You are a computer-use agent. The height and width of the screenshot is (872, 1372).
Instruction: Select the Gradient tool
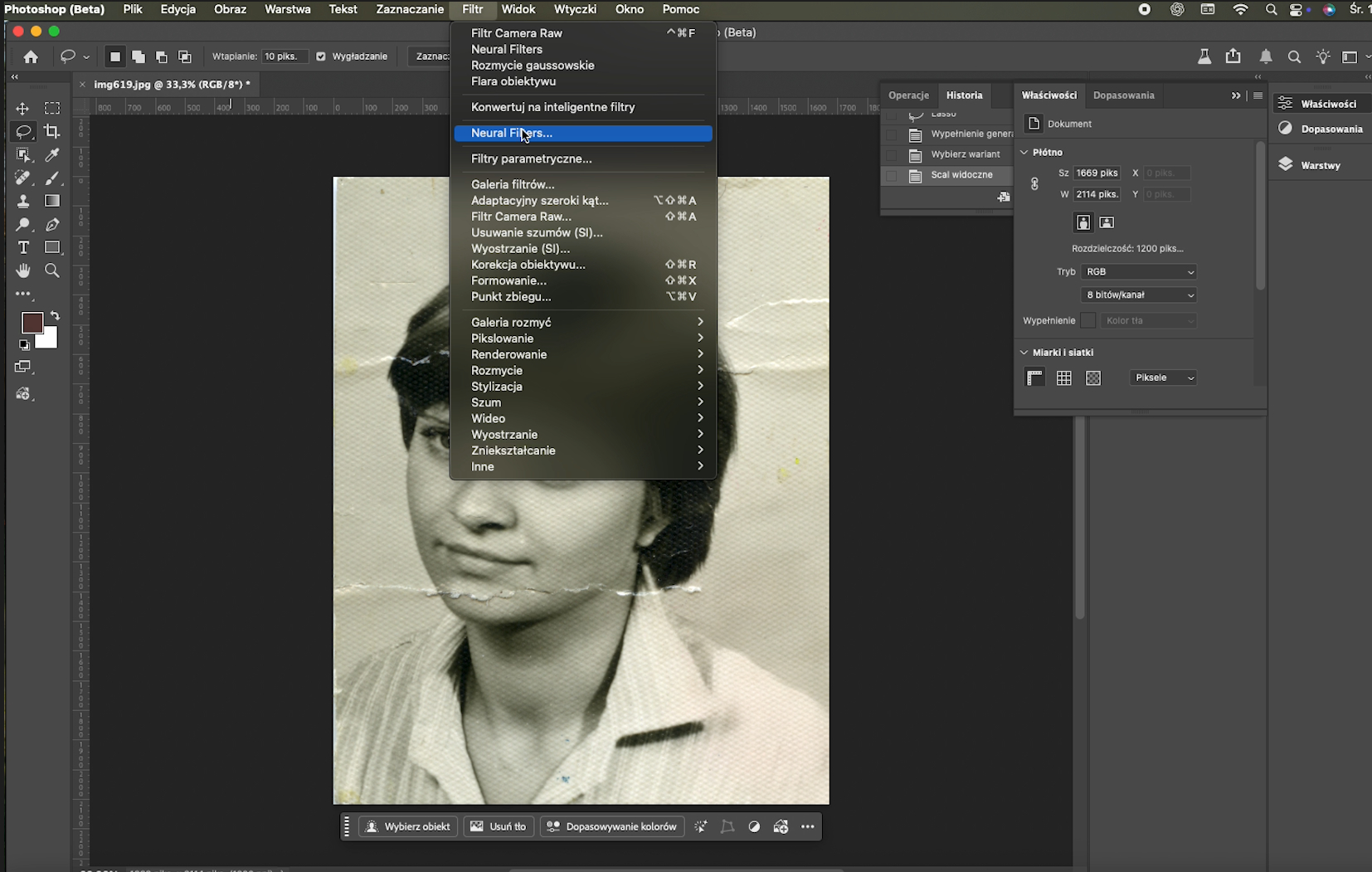click(x=52, y=202)
